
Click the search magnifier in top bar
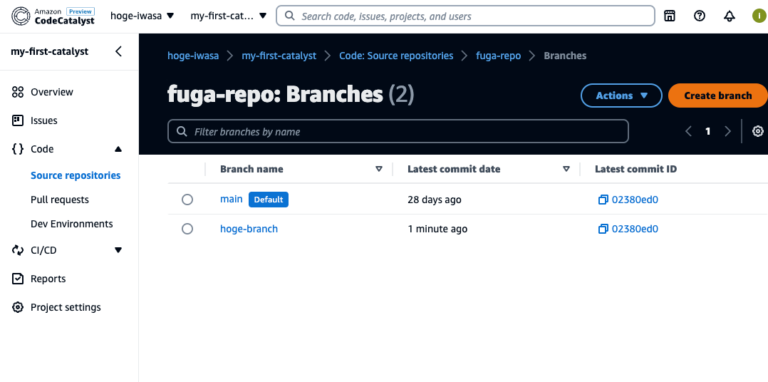tap(289, 16)
